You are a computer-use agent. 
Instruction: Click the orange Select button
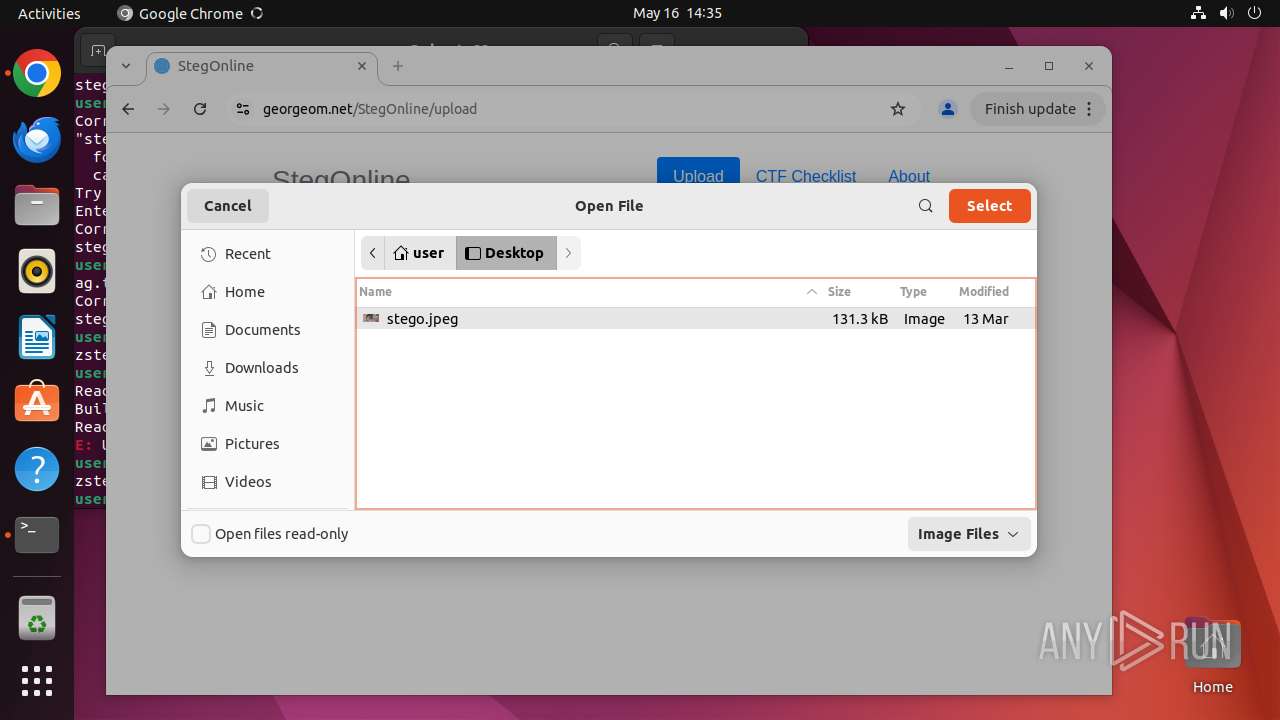(x=989, y=206)
